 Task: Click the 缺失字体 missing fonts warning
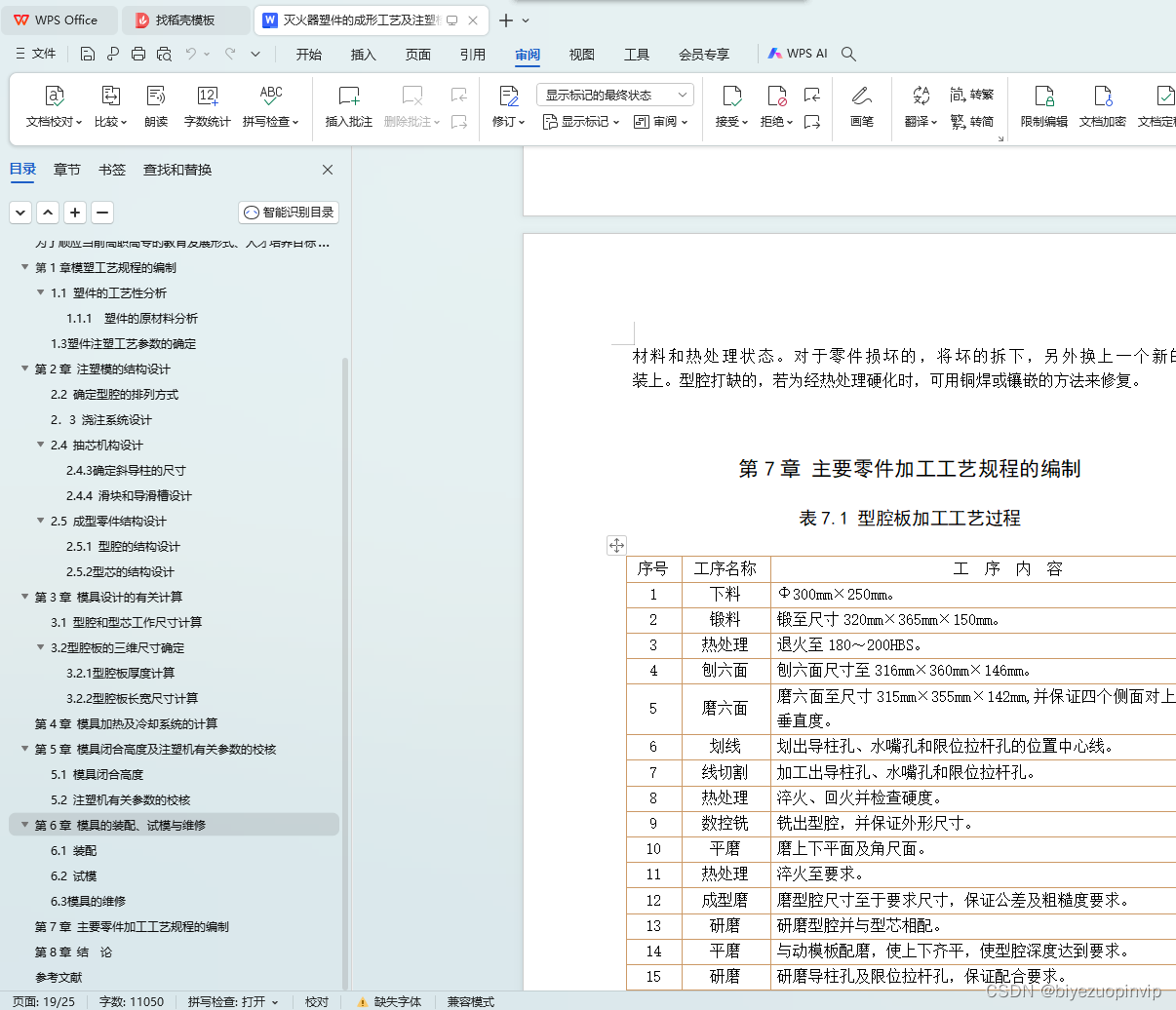[389, 1001]
